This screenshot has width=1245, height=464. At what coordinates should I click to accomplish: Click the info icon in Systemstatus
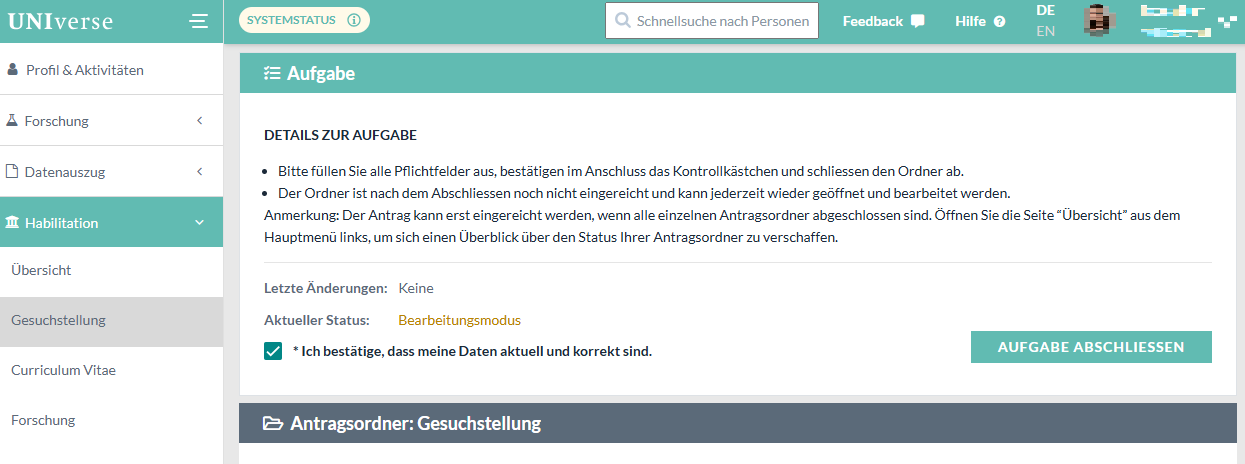pos(353,20)
